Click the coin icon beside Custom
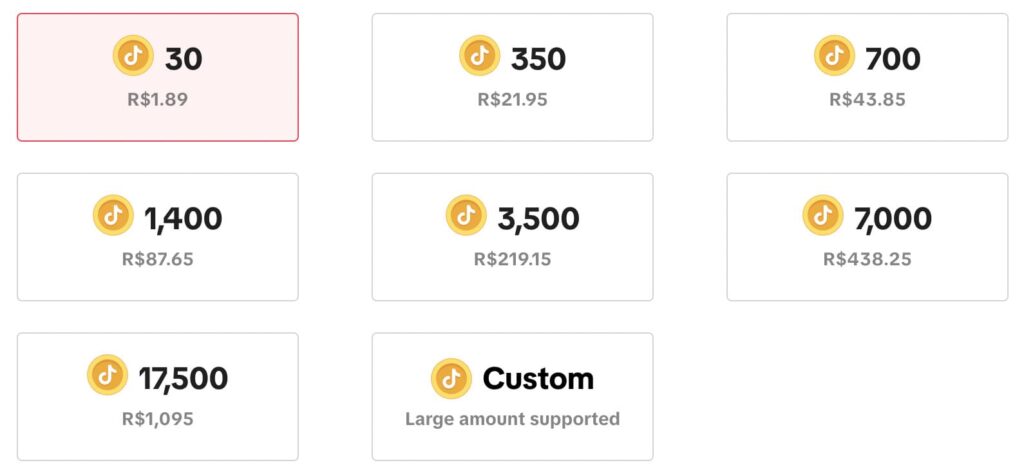 451,379
